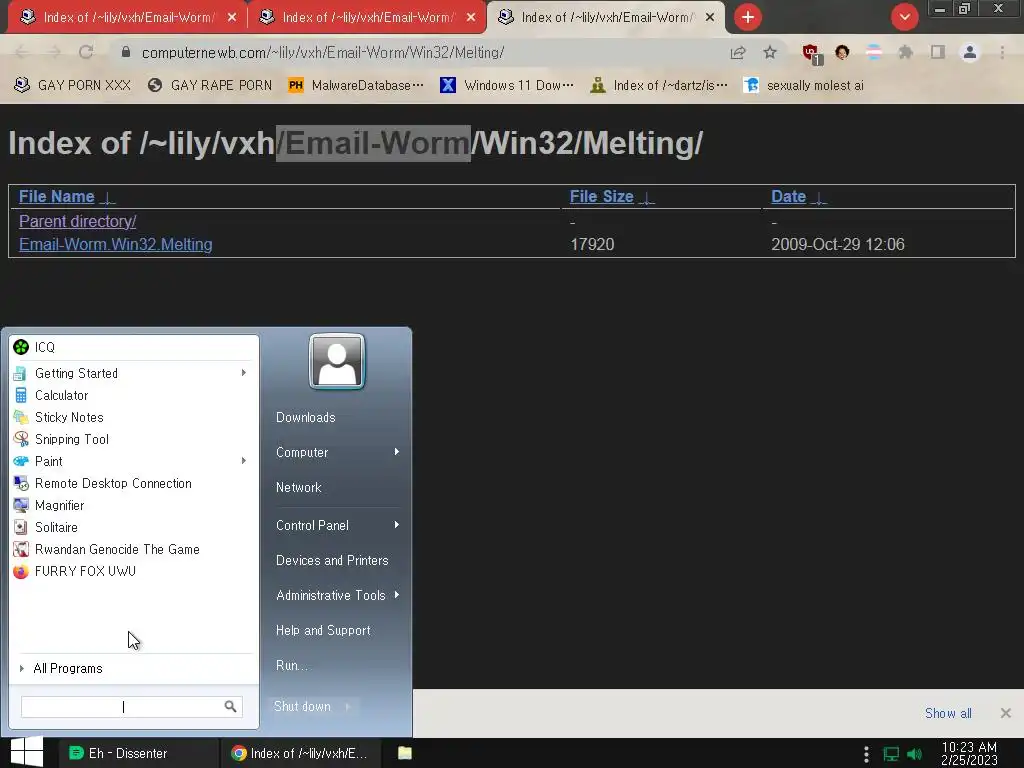Sort listing by Date
The height and width of the screenshot is (768, 1024).
pos(789,197)
